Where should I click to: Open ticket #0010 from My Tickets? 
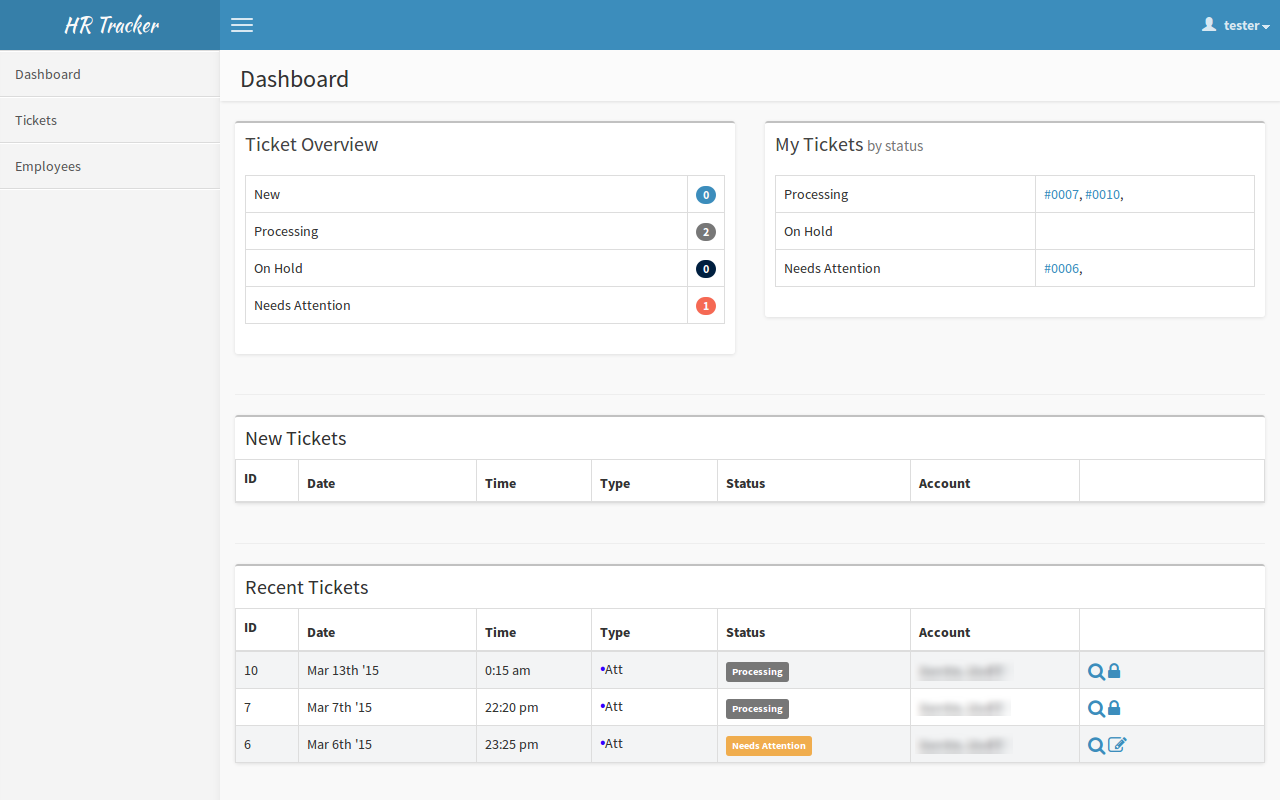coord(1103,194)
